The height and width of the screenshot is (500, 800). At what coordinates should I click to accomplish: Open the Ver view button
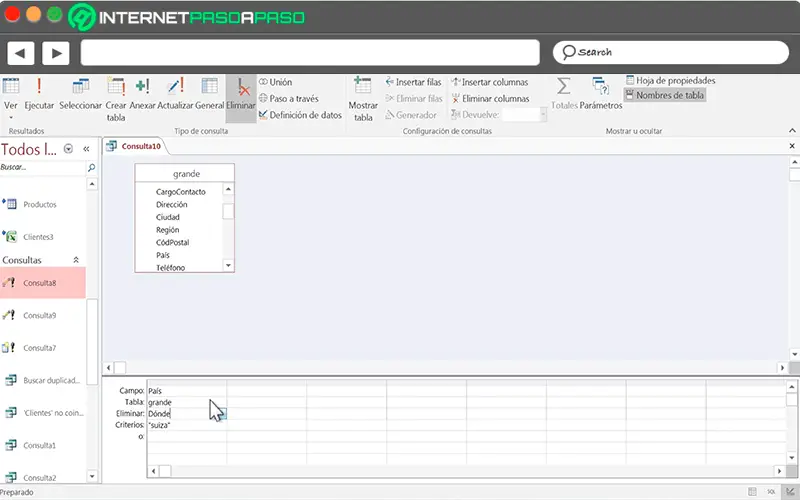click(x=11, y=97)
